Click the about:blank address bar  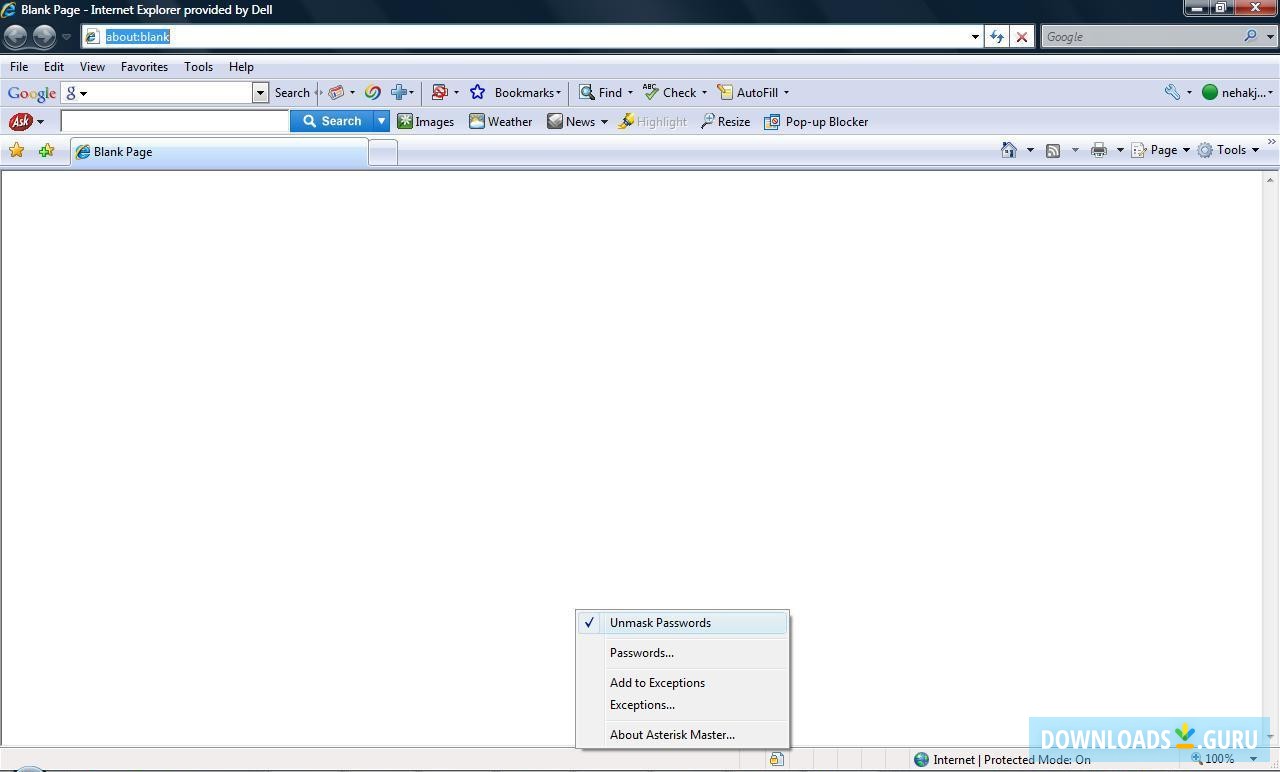530,37
